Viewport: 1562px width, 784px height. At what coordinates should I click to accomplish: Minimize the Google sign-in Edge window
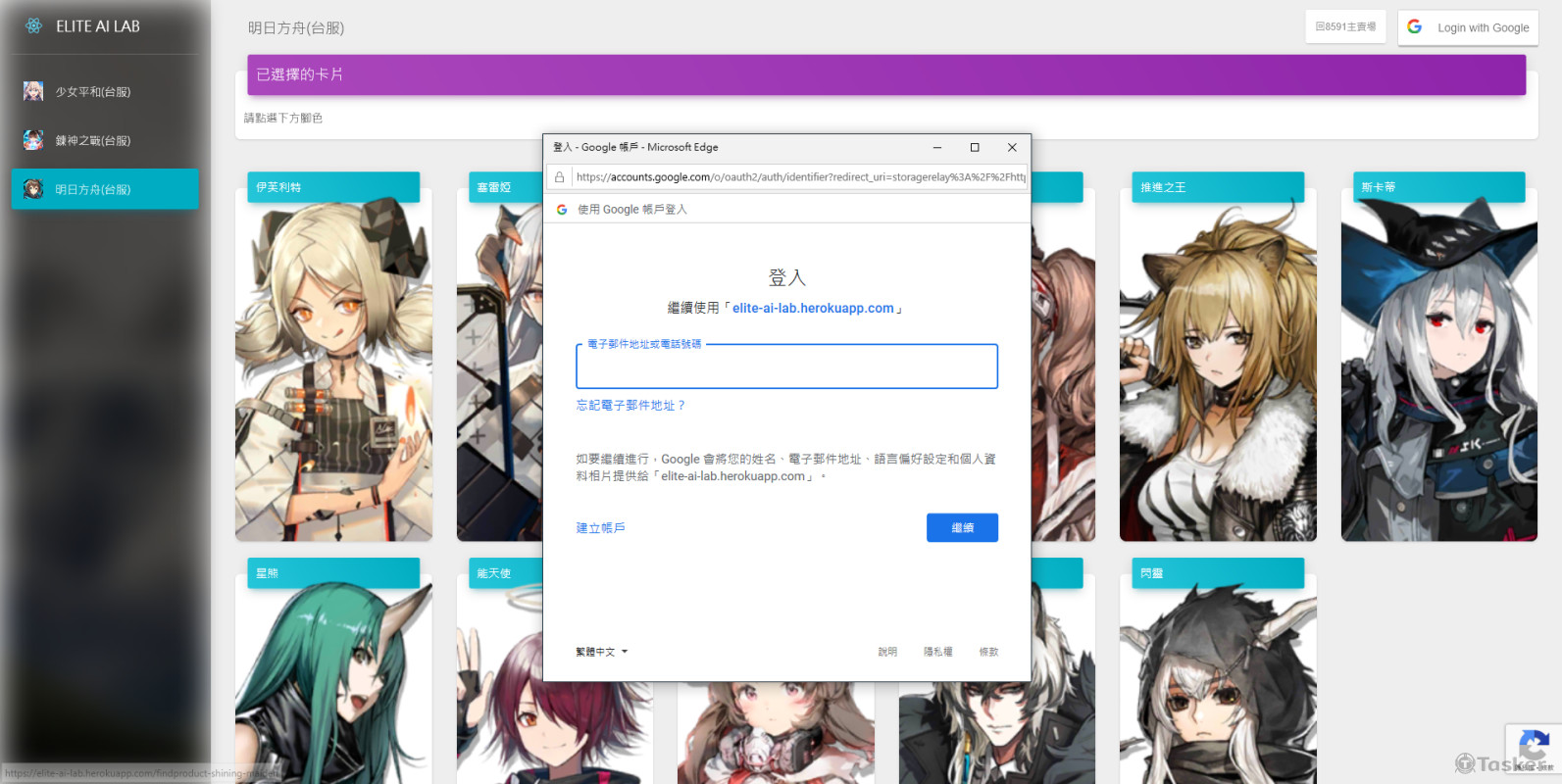click(x=937, y=148)
